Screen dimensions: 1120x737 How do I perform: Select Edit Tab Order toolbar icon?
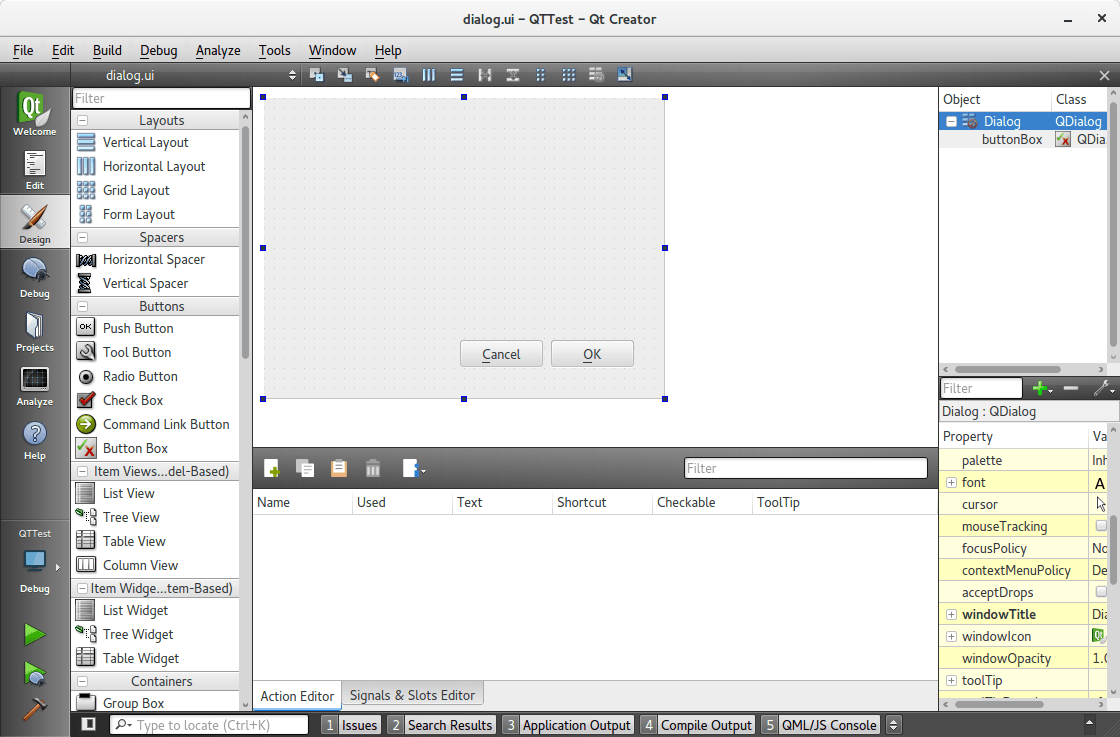point(401,75)
